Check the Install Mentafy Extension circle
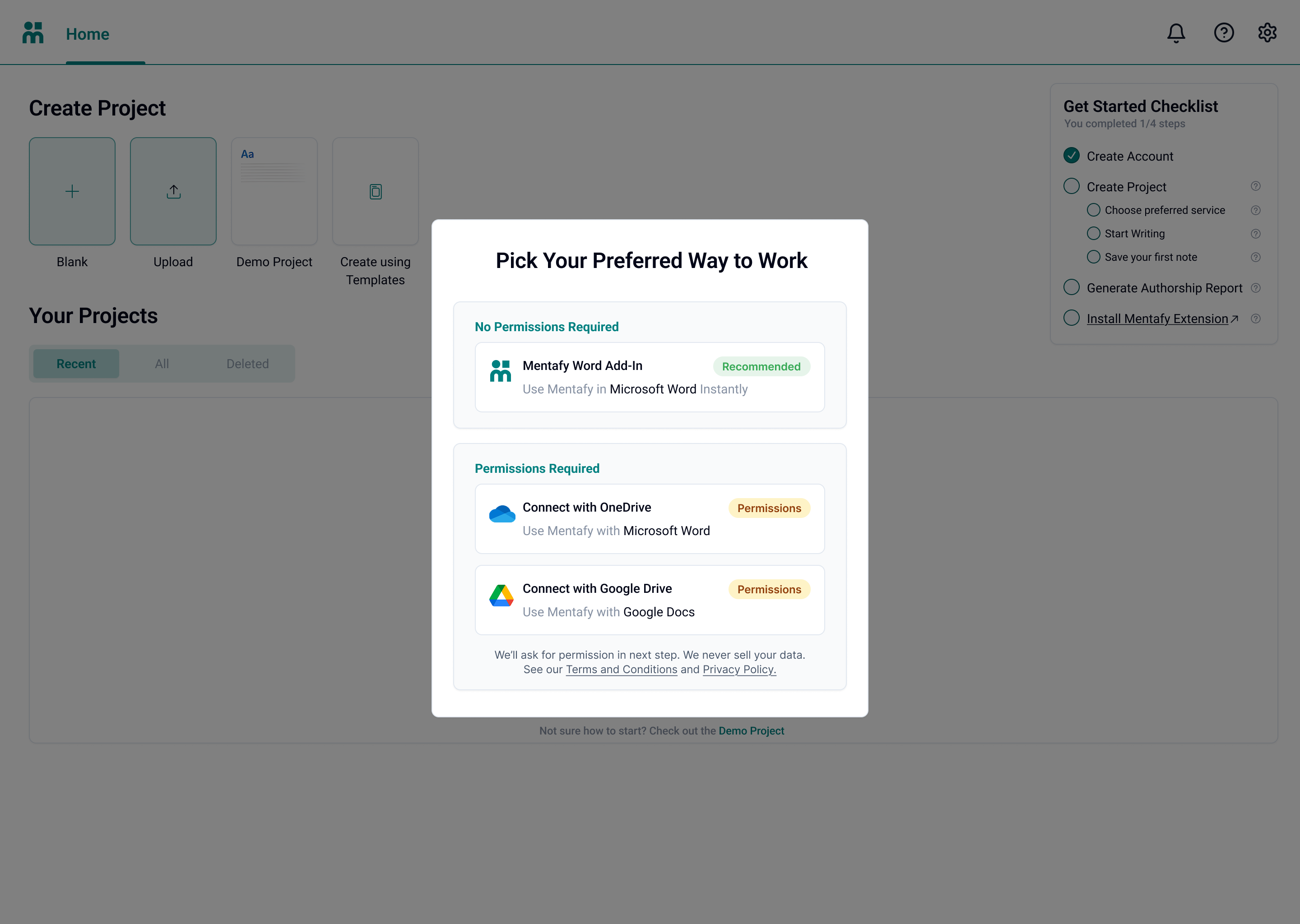This screenshot has height=924, width=1300. coord(1071,318)
